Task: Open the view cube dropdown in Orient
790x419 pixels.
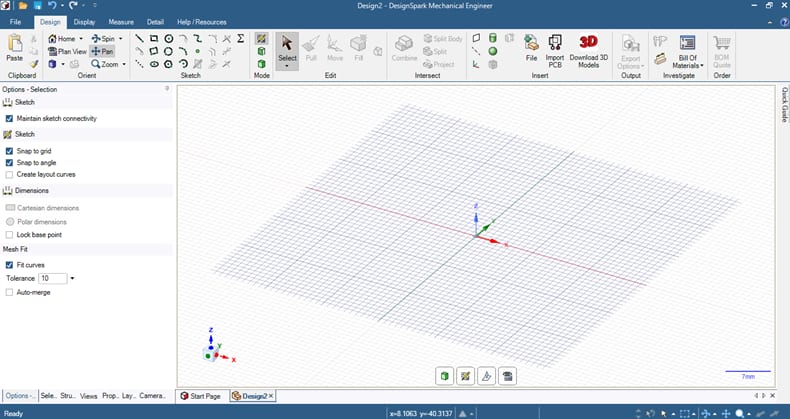Action: pos(63,64)
